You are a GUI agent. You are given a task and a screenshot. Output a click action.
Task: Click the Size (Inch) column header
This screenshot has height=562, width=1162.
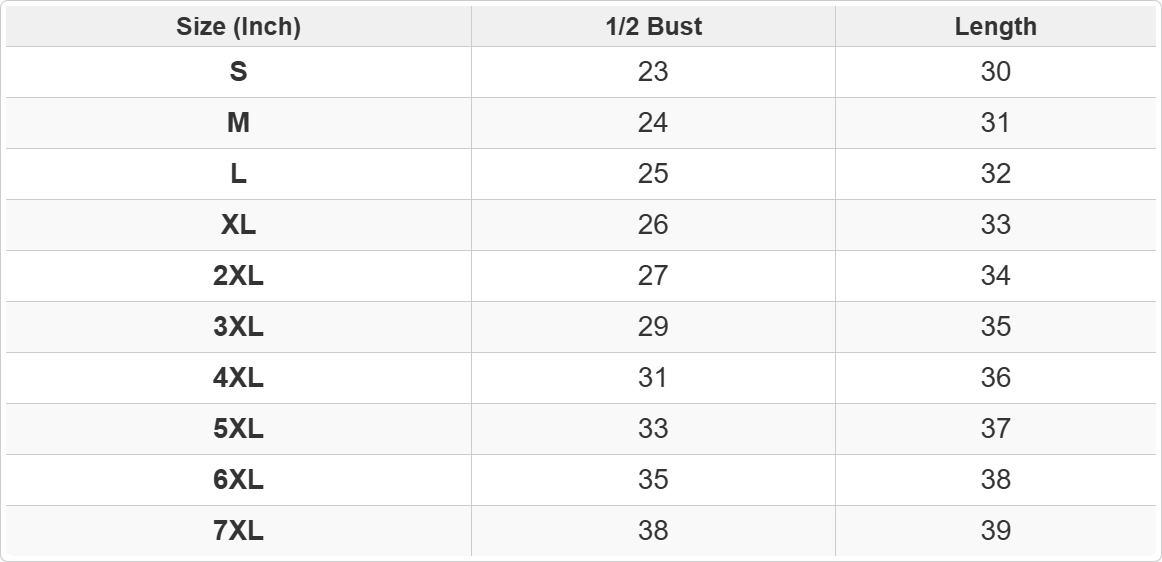click(239, 27)
